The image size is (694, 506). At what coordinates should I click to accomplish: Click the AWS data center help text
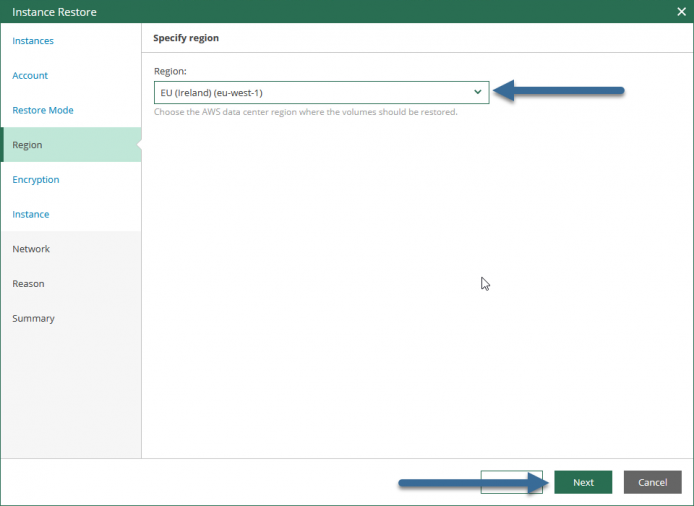tap(306, 112)
